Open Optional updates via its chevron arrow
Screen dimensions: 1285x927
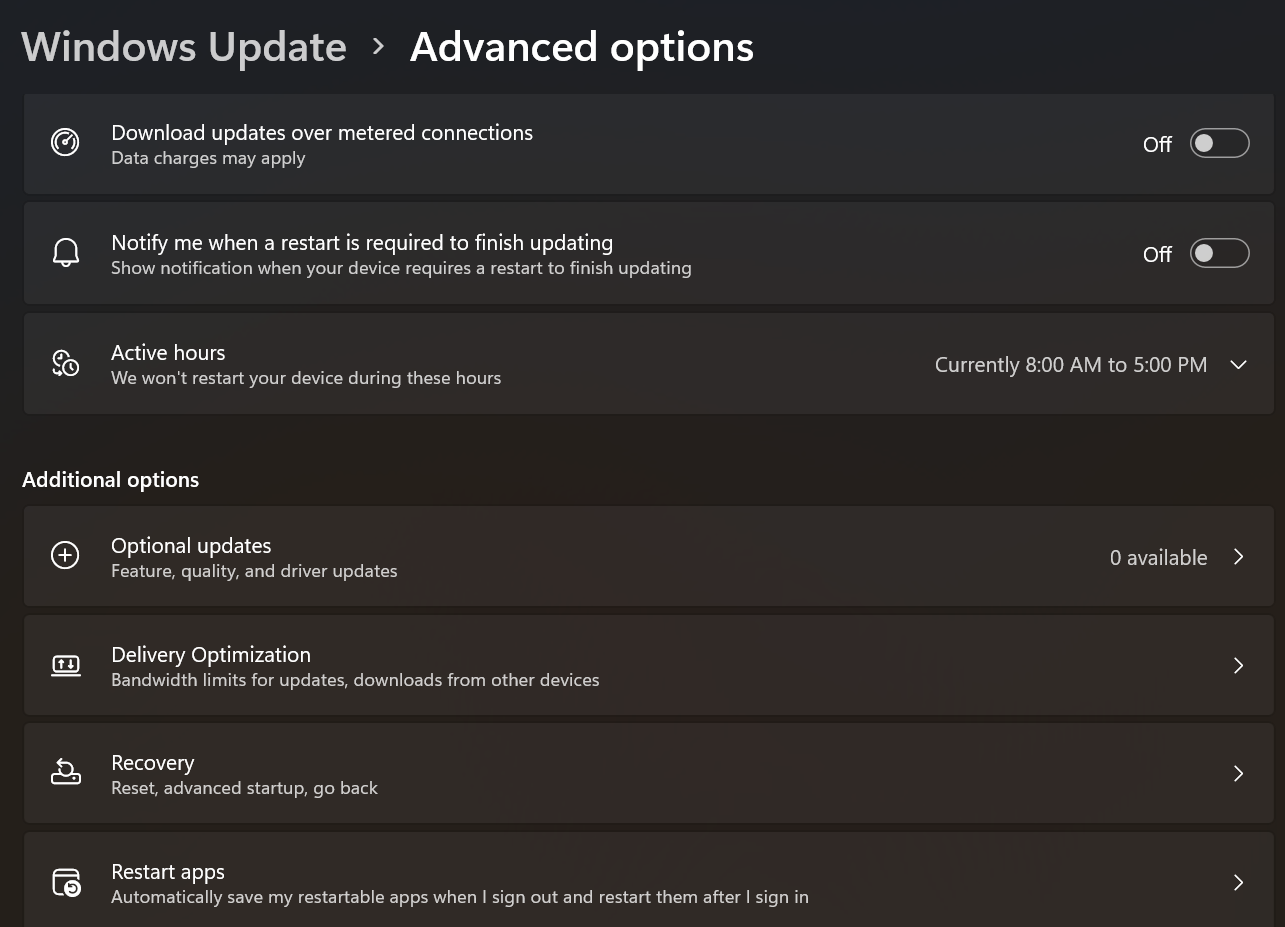(1238, 557)
